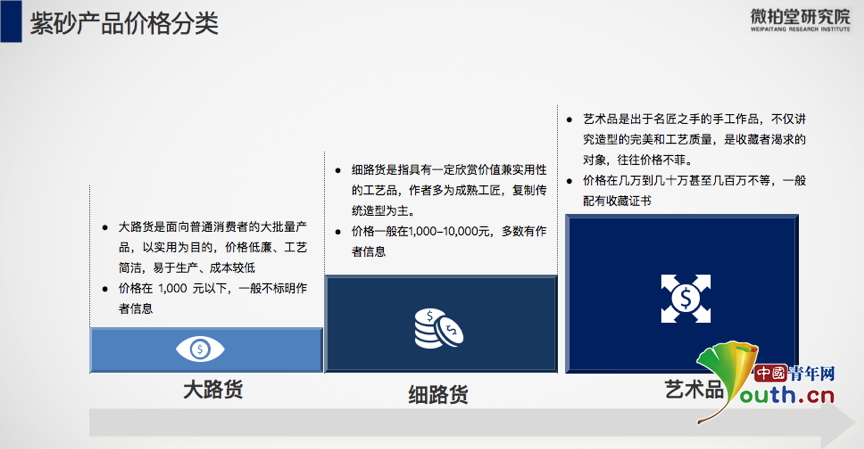Click the dark blue square beside the title
The height and width of the screenshot is (449, 864).
(x=11, y=21)
